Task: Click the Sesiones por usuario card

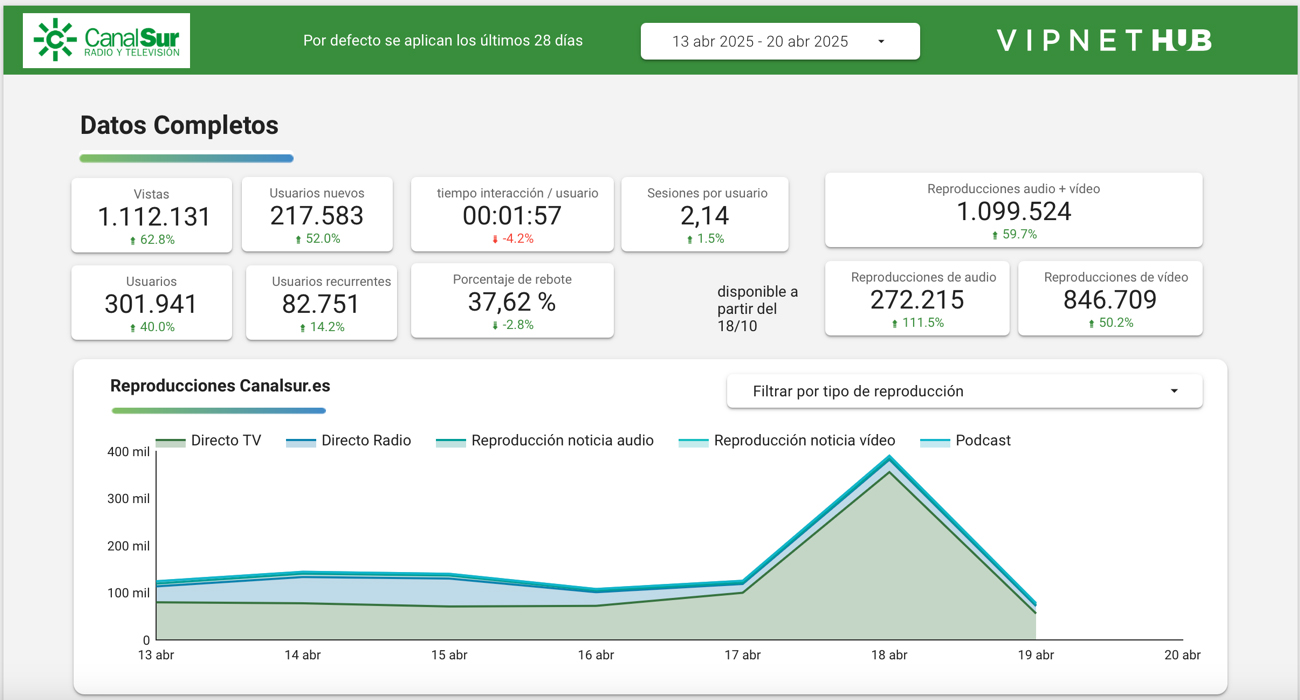Action: pos(705,215)
